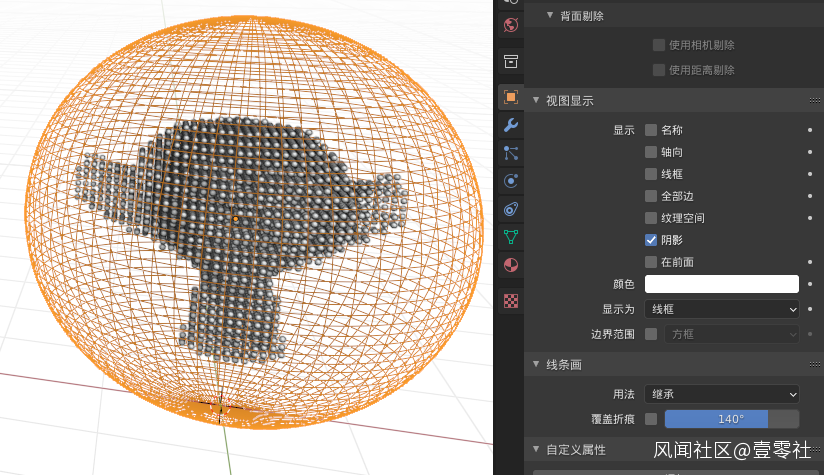
Task: Click animate dot beside 全部边
Action: 810,196
